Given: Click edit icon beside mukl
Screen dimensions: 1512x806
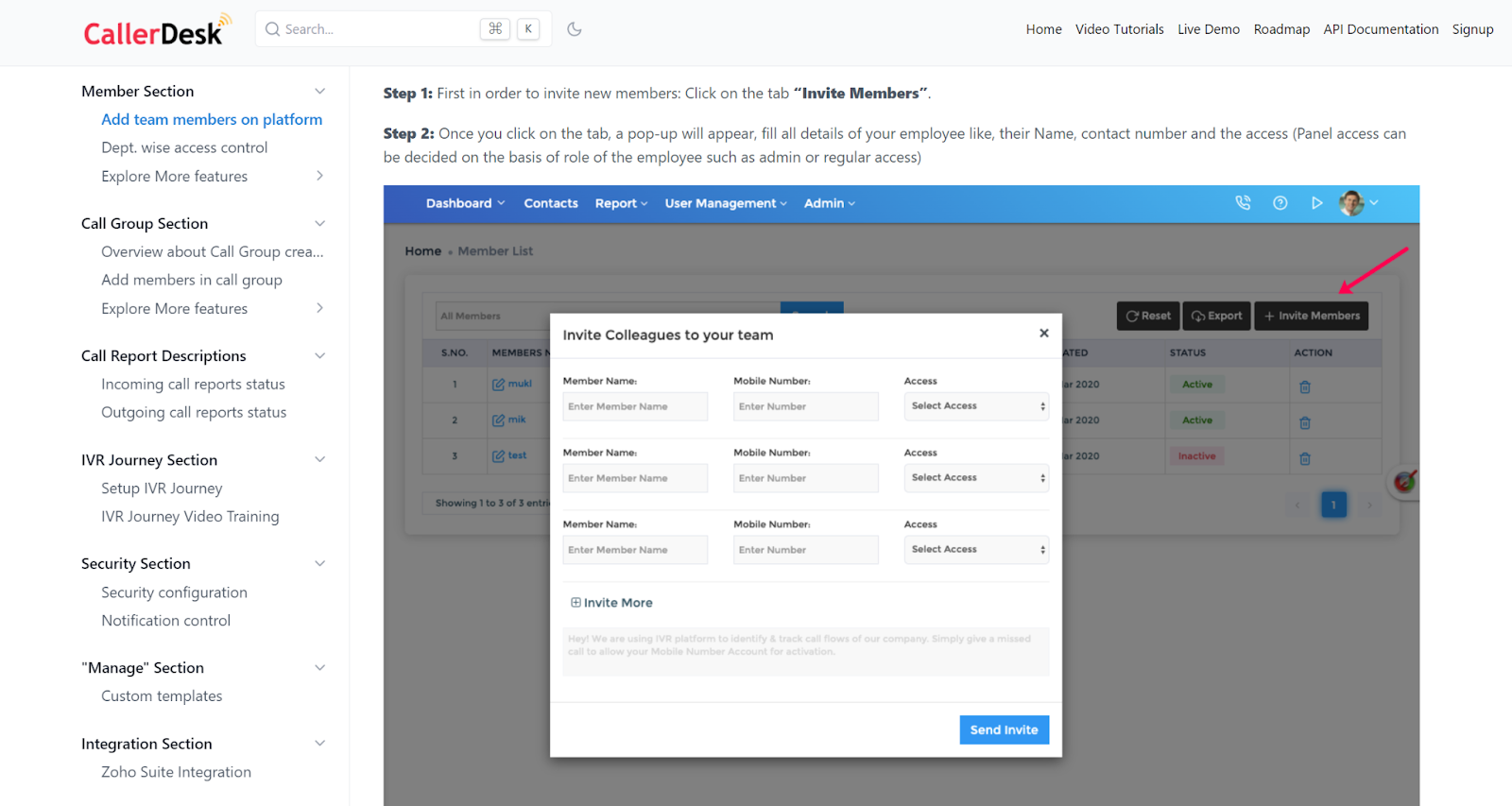Looking at the screenshot, I should click(498, 385).
